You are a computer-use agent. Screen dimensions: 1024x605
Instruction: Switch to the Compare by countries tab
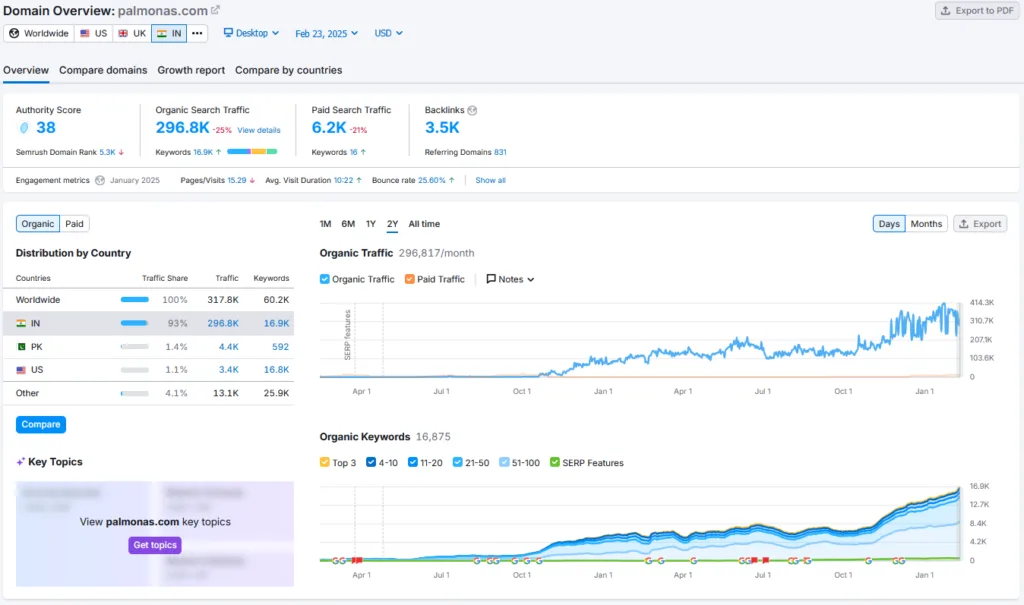(289, 70)
